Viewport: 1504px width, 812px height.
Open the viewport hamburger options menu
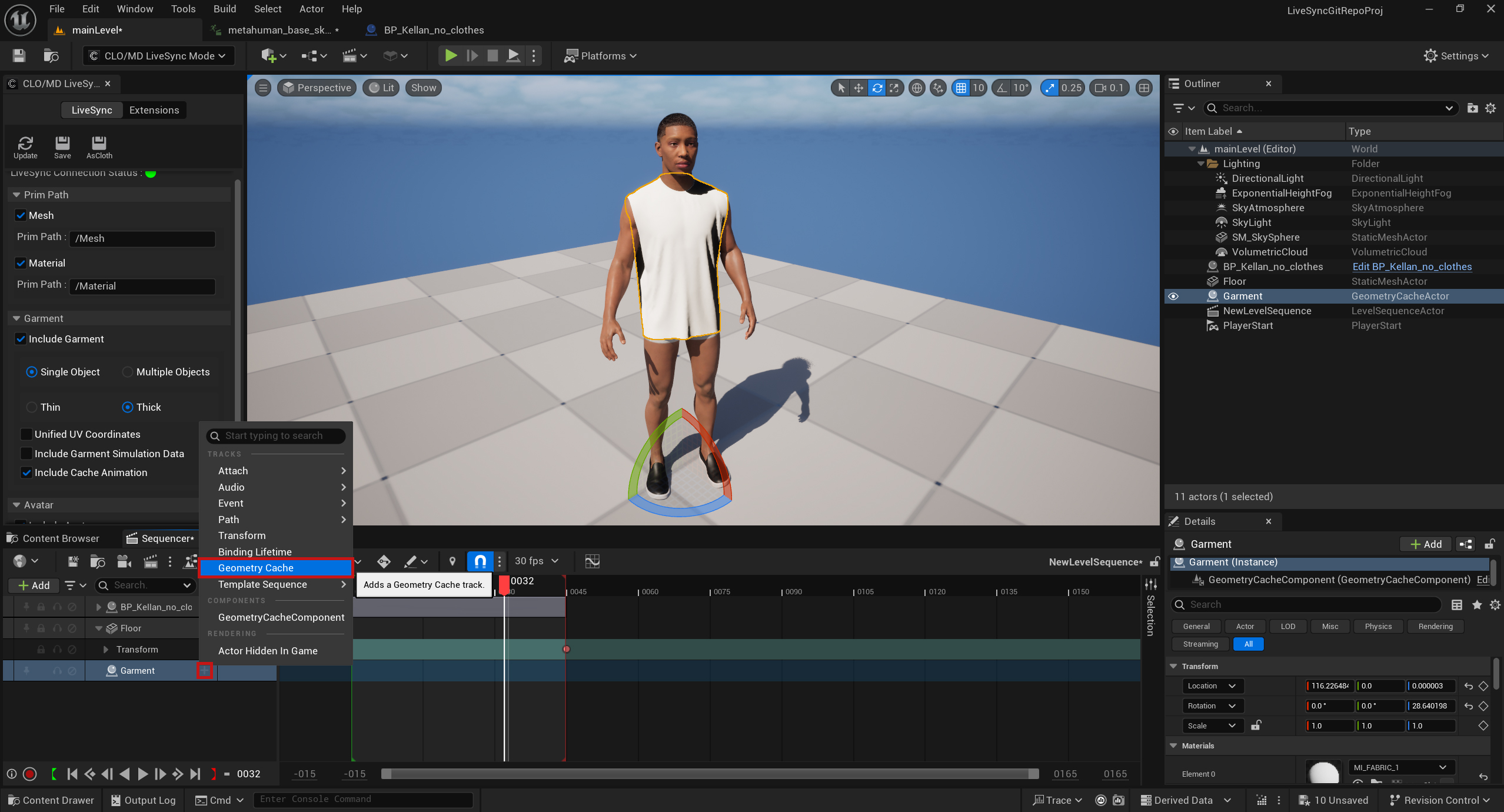(263, 88)
